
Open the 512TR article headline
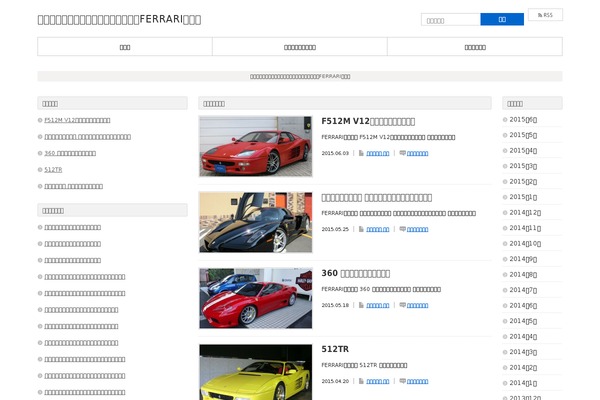(x=335, y=349)
